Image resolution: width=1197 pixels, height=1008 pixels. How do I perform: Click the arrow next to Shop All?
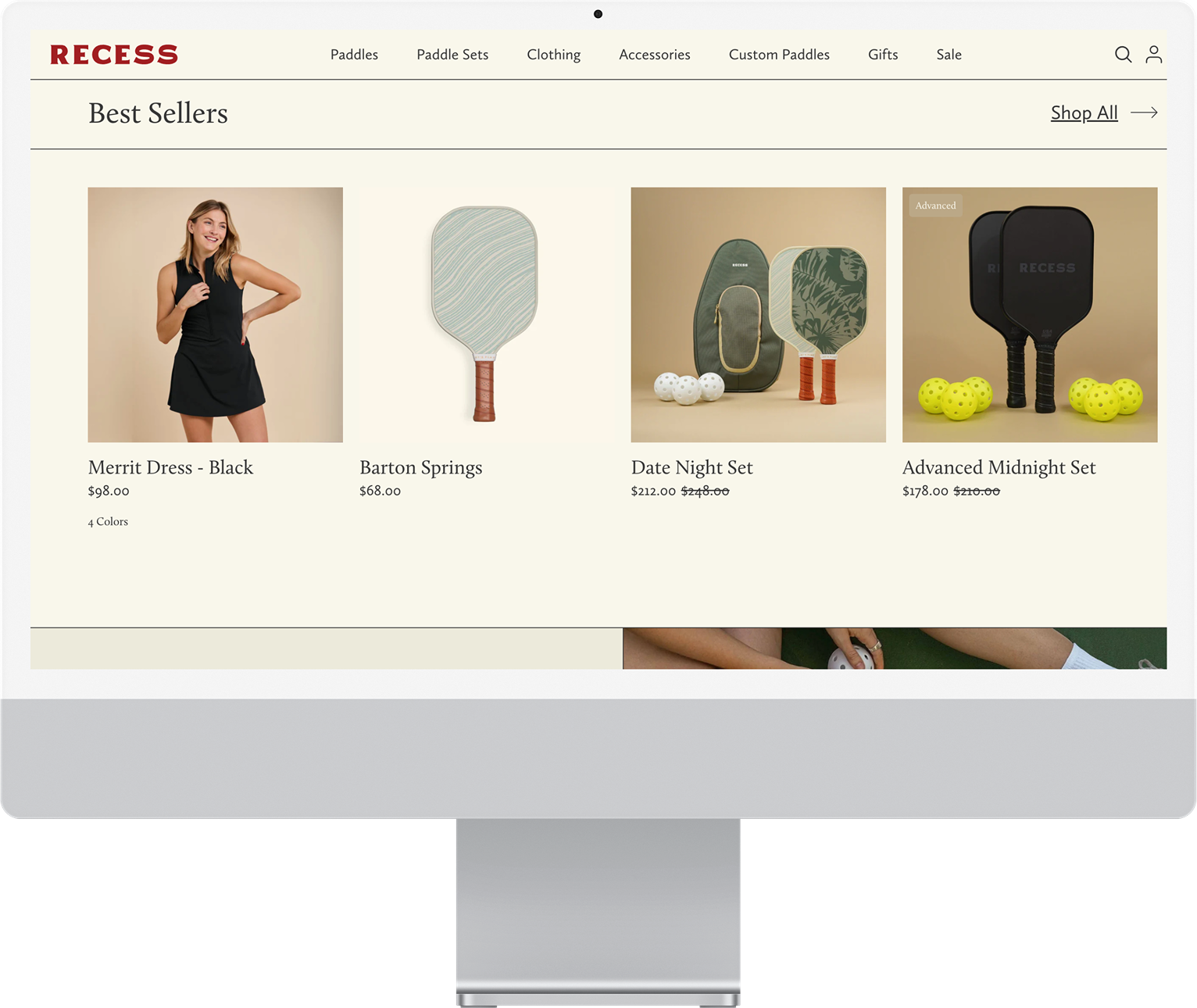tap(1144, 113)
